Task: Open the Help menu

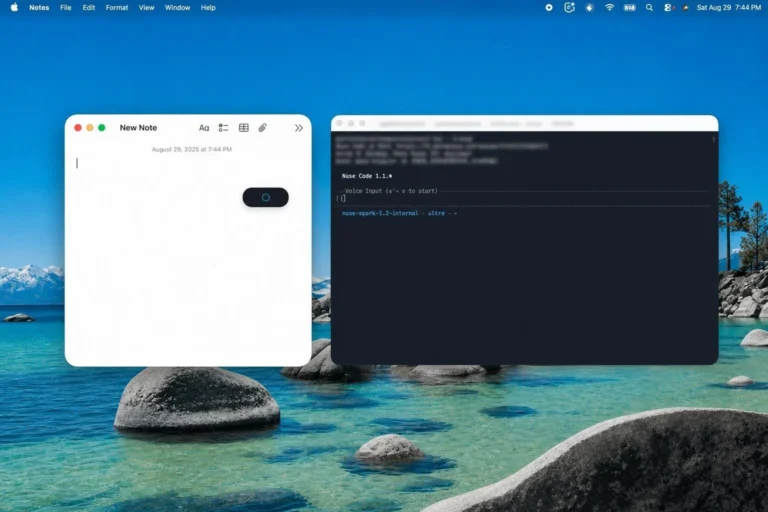Action: point(208,7)
